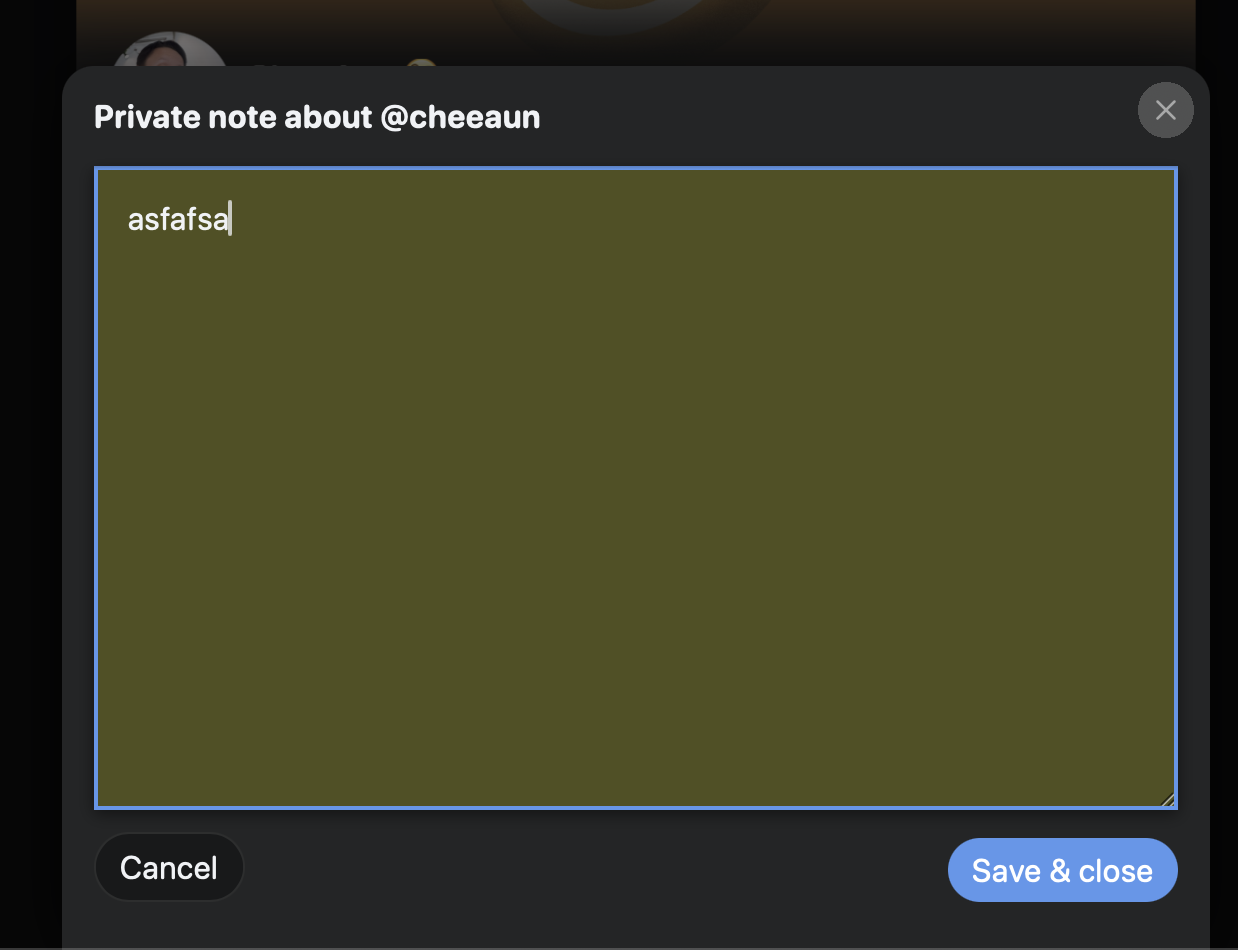This screenshot has width=1238, height=950.
Task: Click empty footer space between Cancel and Save
Action: [x=596, y=869]
